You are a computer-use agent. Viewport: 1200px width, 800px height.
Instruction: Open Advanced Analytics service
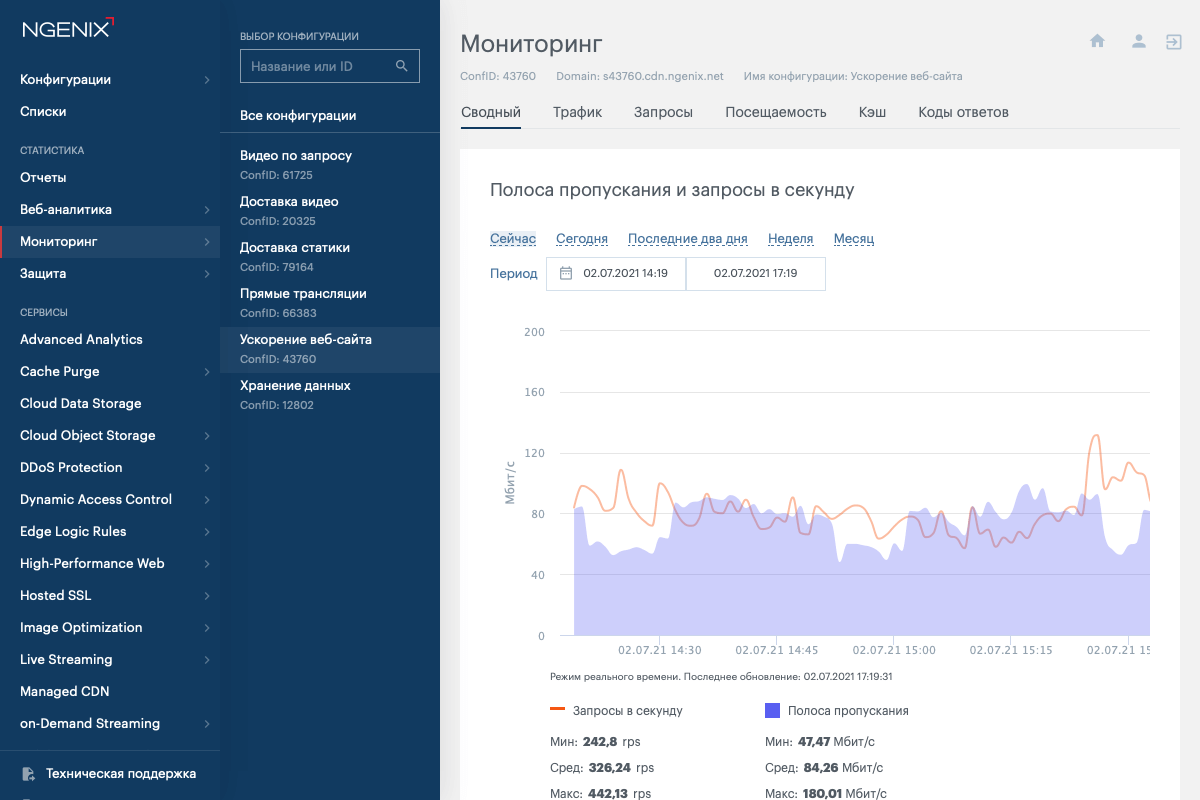coord(81,340)
